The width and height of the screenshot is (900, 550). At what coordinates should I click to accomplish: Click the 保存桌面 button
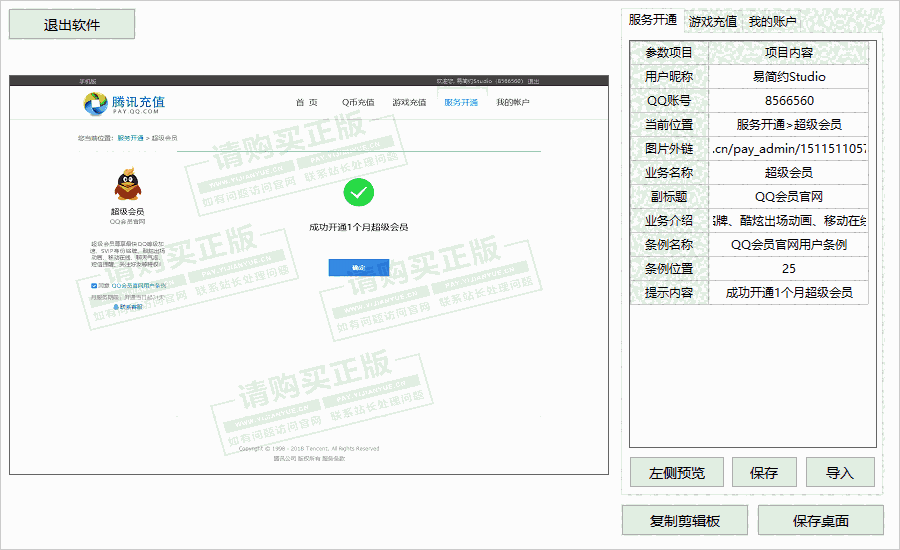click(x=821, y=521)
